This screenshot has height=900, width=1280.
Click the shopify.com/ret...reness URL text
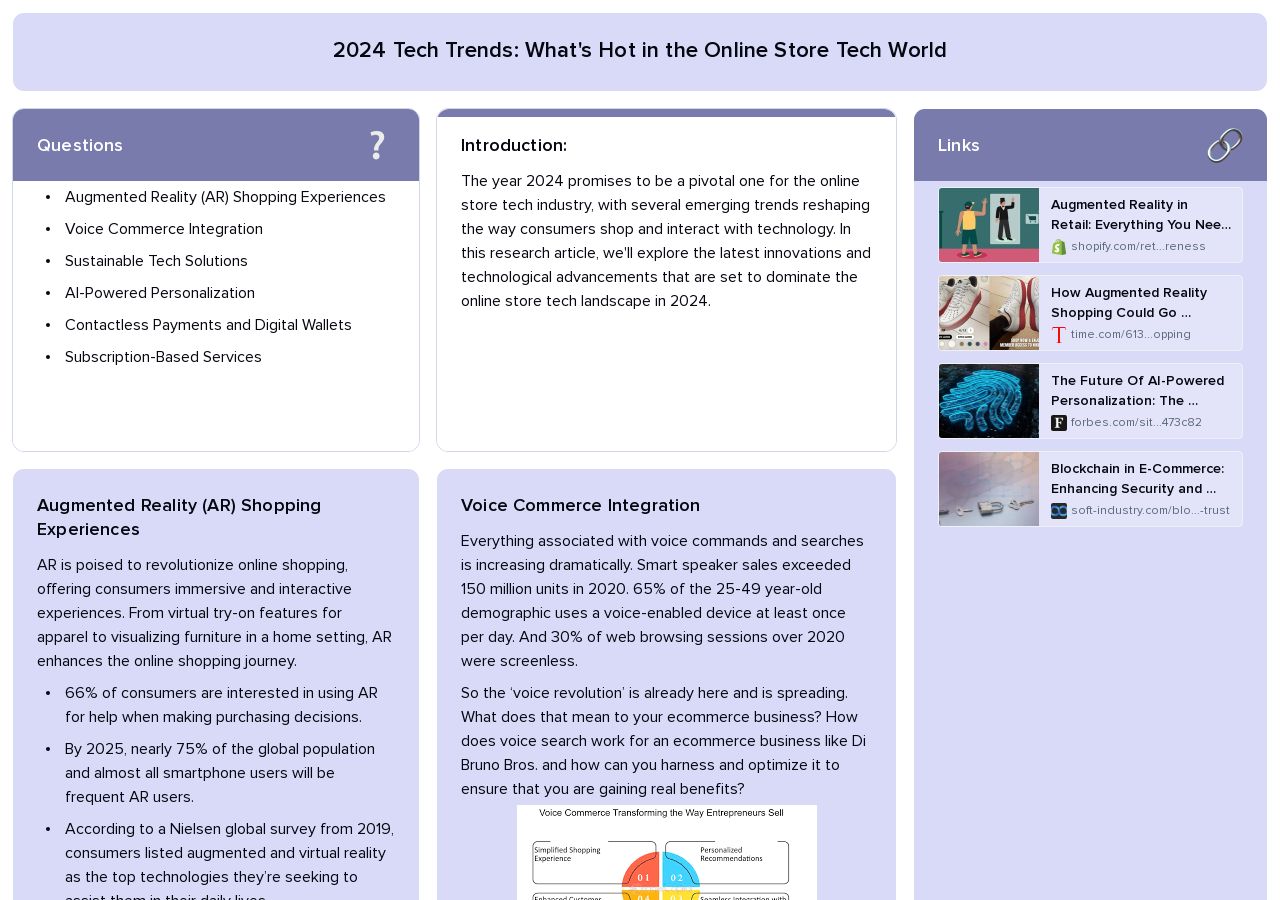point(1138,247)
